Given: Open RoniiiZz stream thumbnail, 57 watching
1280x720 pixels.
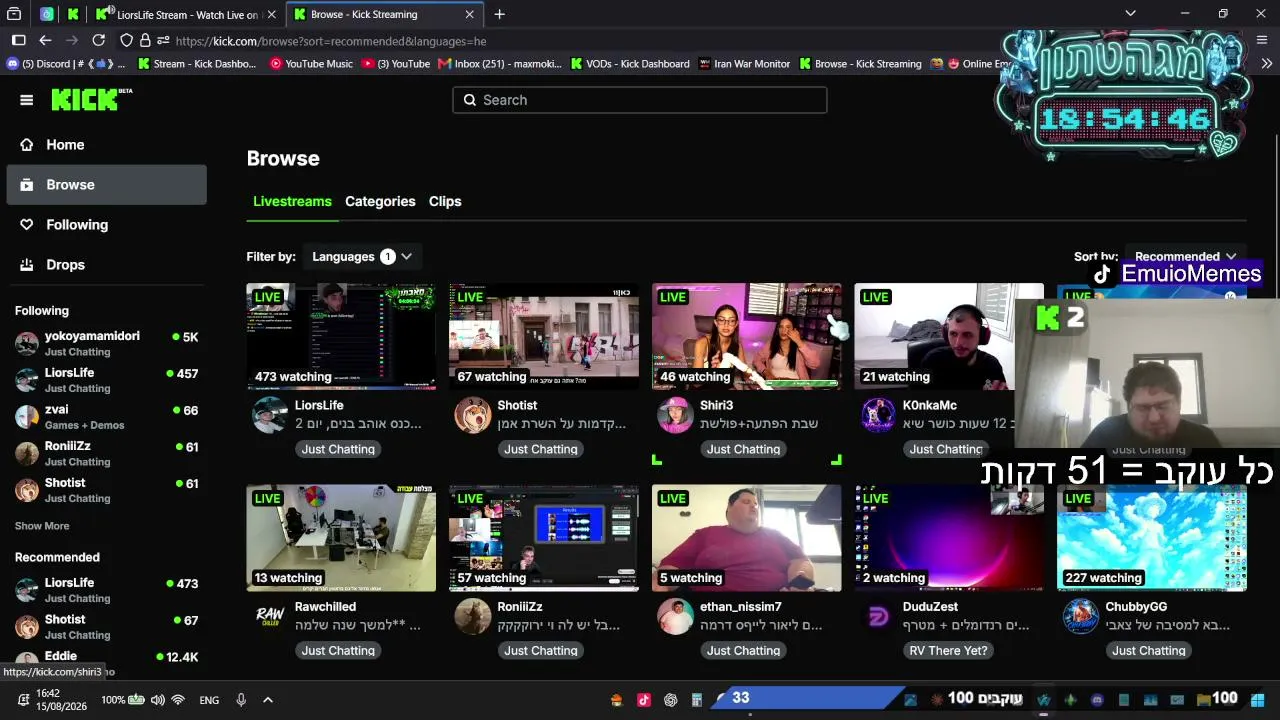Looking at the screenshot, I should pos(544,538).
